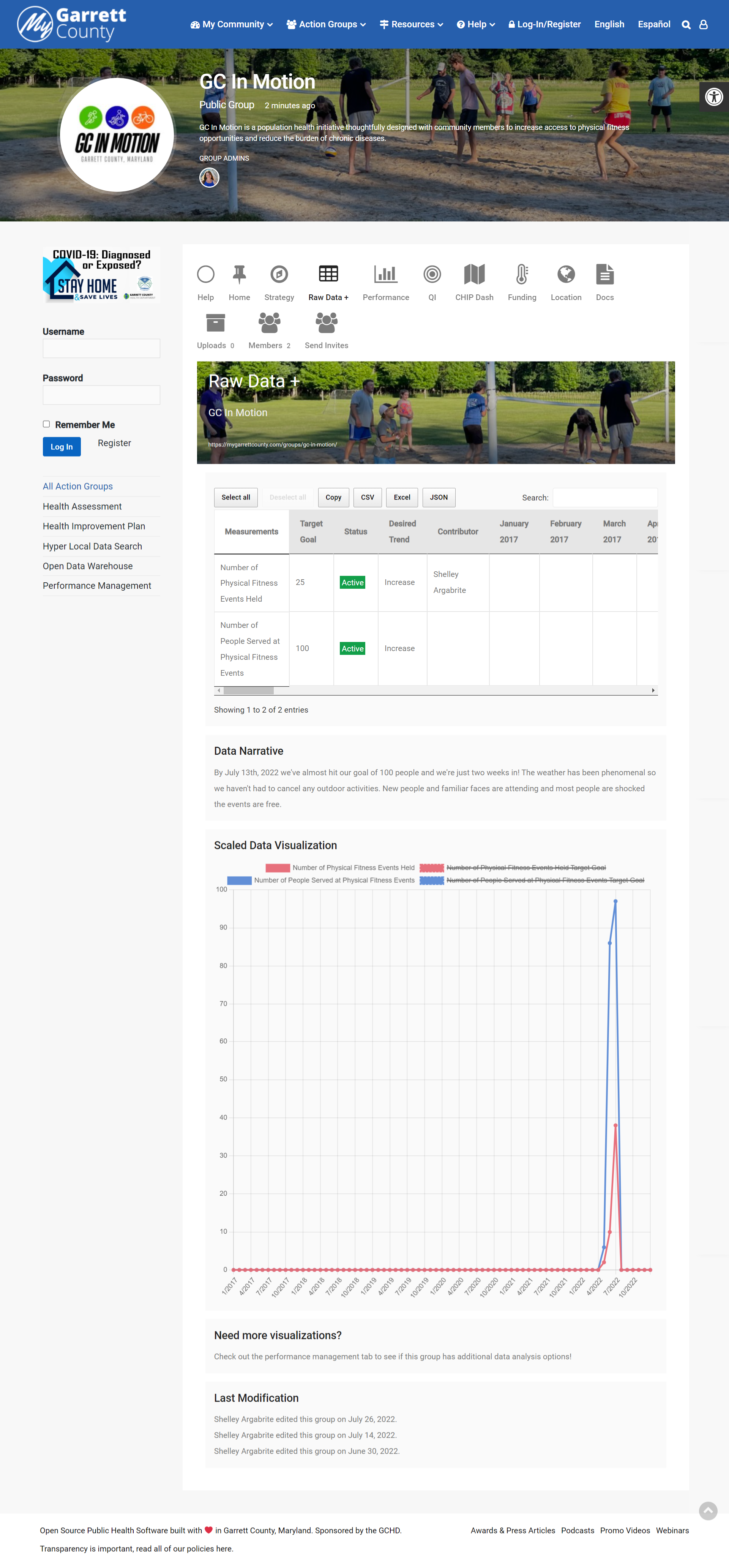This screenshot has height=1568, width=729.
Task: Open the Strategy compass icon
Action: [x=279, y=275]
